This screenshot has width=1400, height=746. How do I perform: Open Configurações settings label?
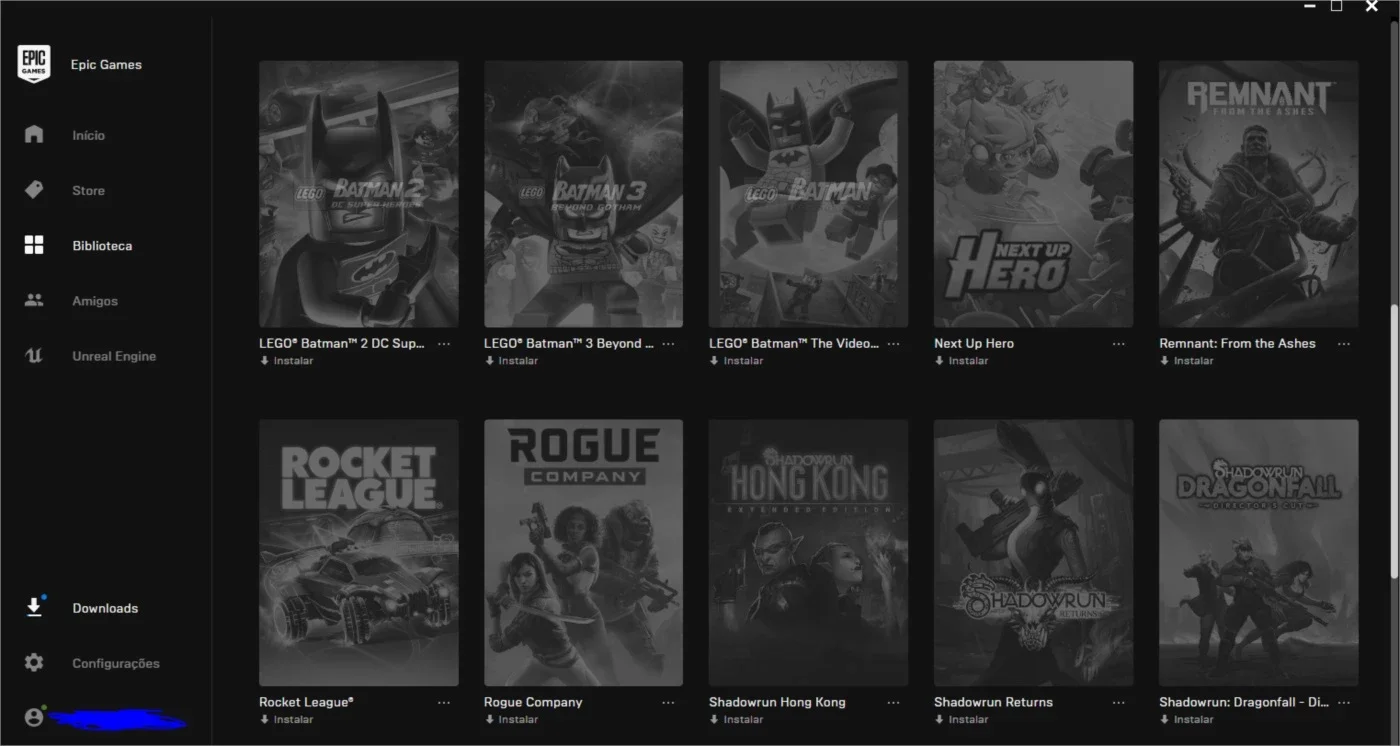(x=116, y=664)
